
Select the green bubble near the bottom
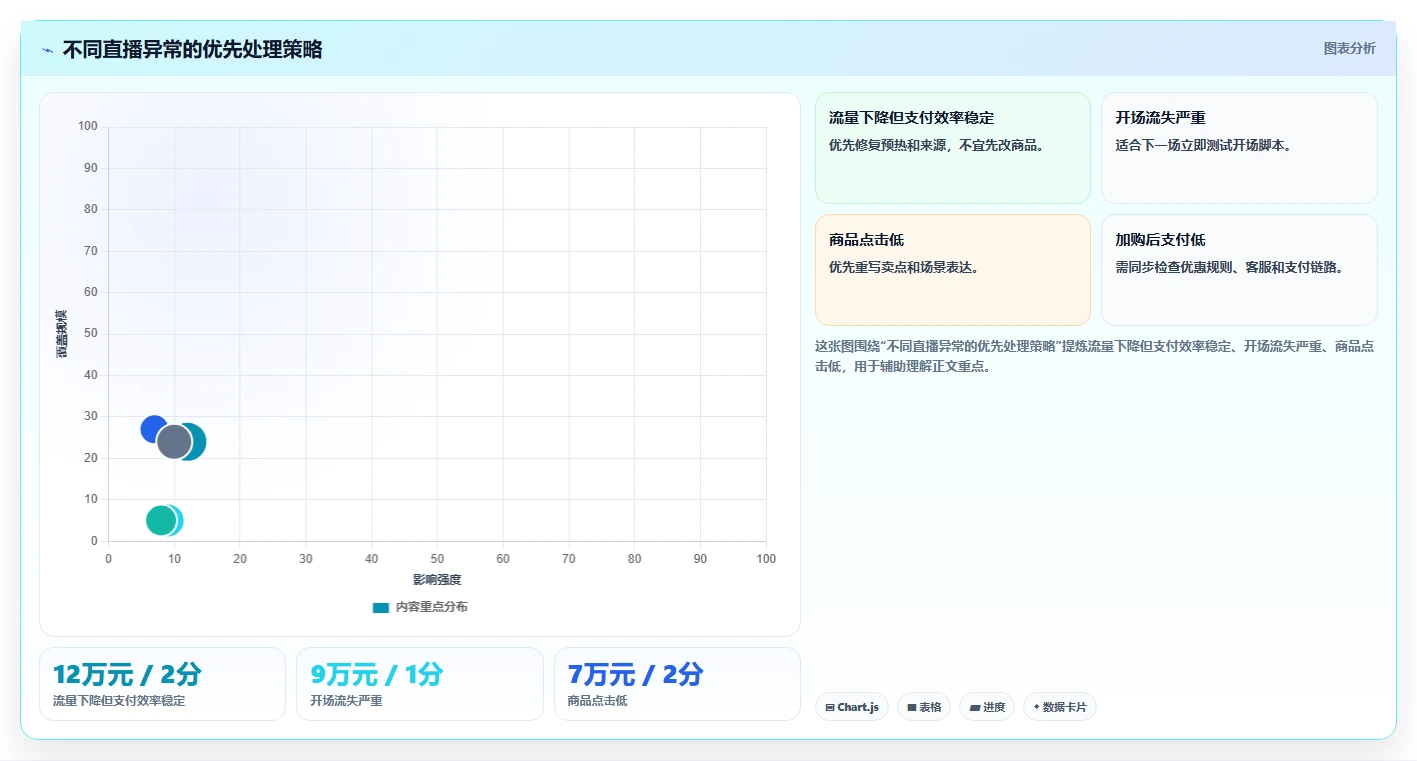pos(160,520)
